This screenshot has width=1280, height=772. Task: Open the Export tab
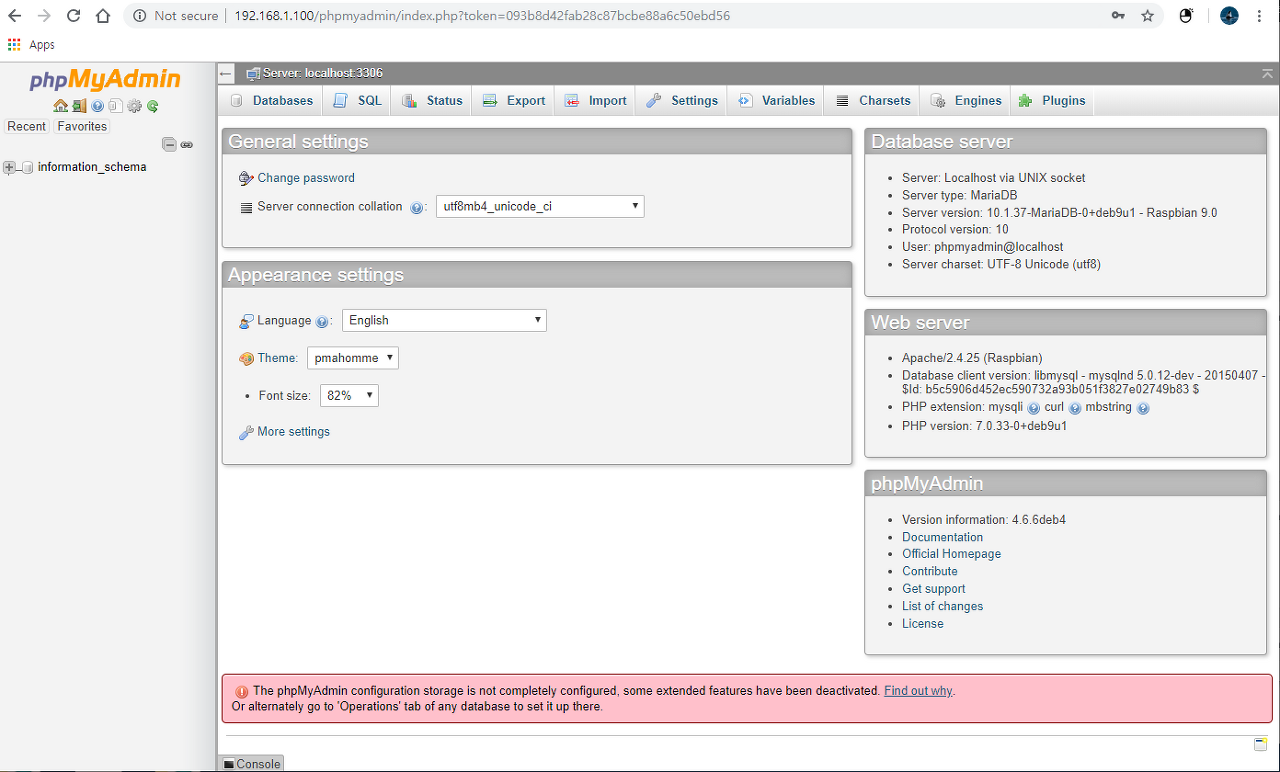click(x=513, y=101)
